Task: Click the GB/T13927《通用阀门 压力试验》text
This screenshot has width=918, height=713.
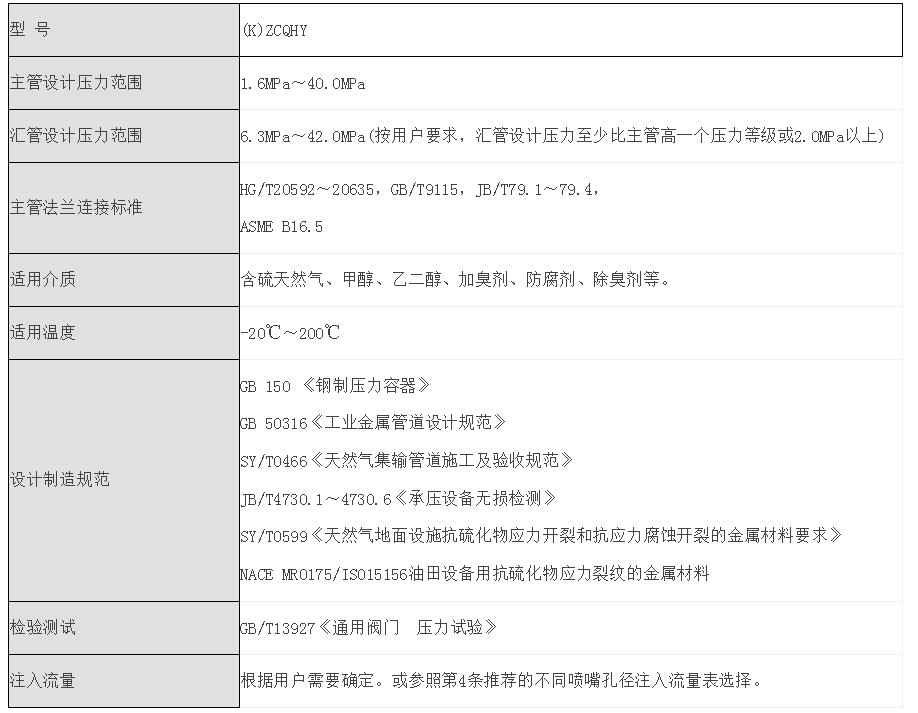Action: (368, 628)
